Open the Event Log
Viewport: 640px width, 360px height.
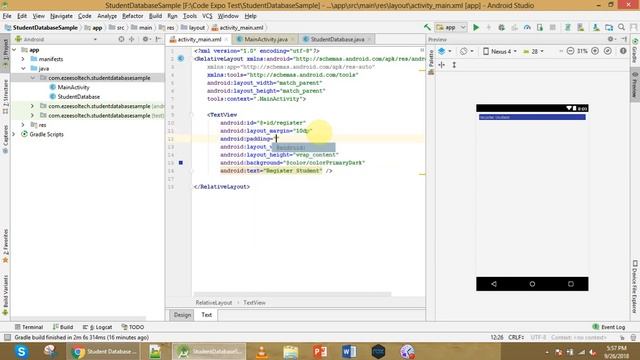pos(609,327)
